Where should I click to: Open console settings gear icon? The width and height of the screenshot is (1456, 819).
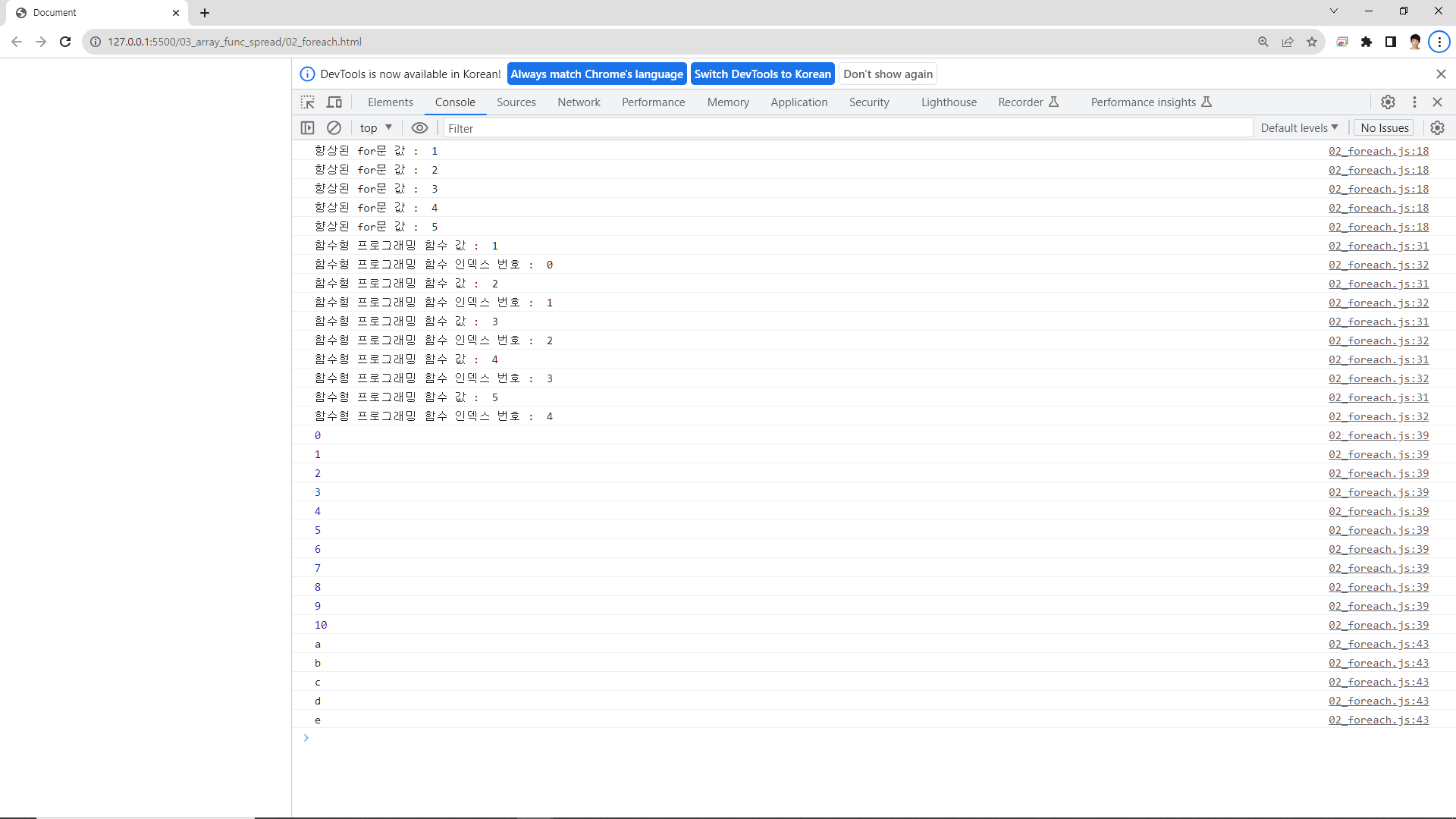click(1437, 128)
